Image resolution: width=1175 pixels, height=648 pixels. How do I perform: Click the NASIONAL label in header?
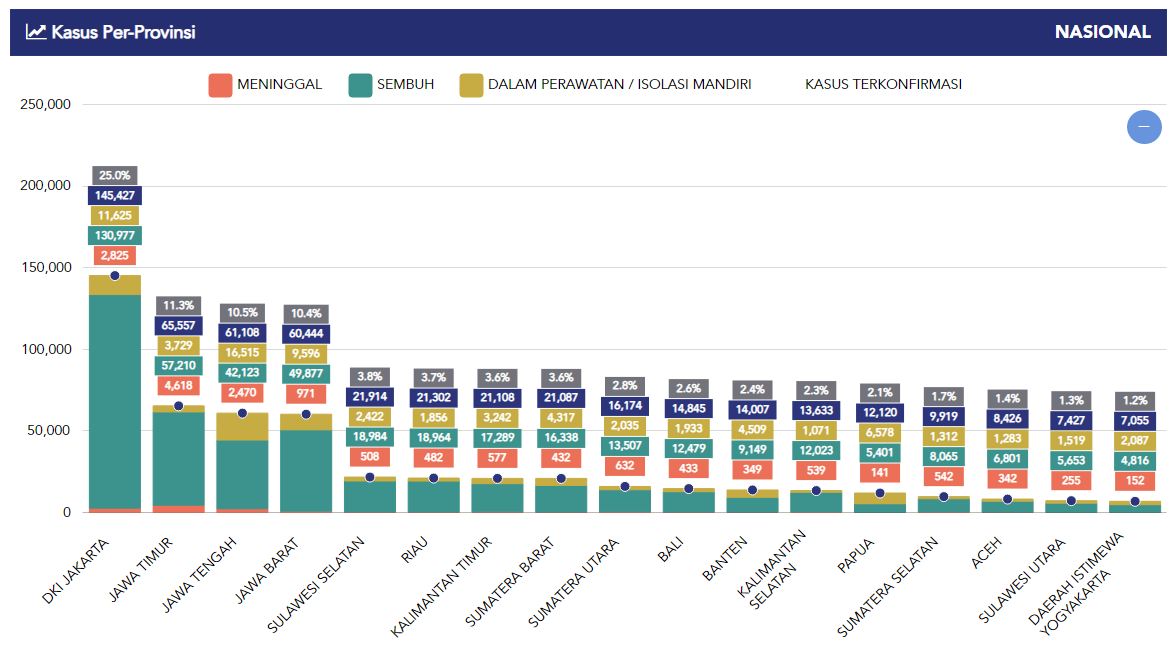[x=1102, y=32]
